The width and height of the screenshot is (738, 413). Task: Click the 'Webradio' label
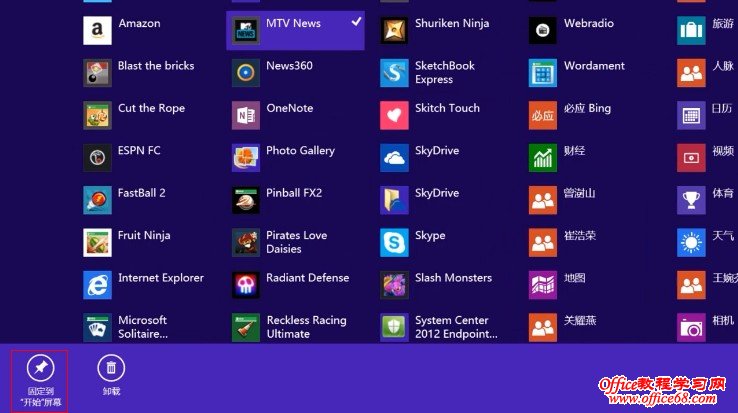click(x=589, y=23)
